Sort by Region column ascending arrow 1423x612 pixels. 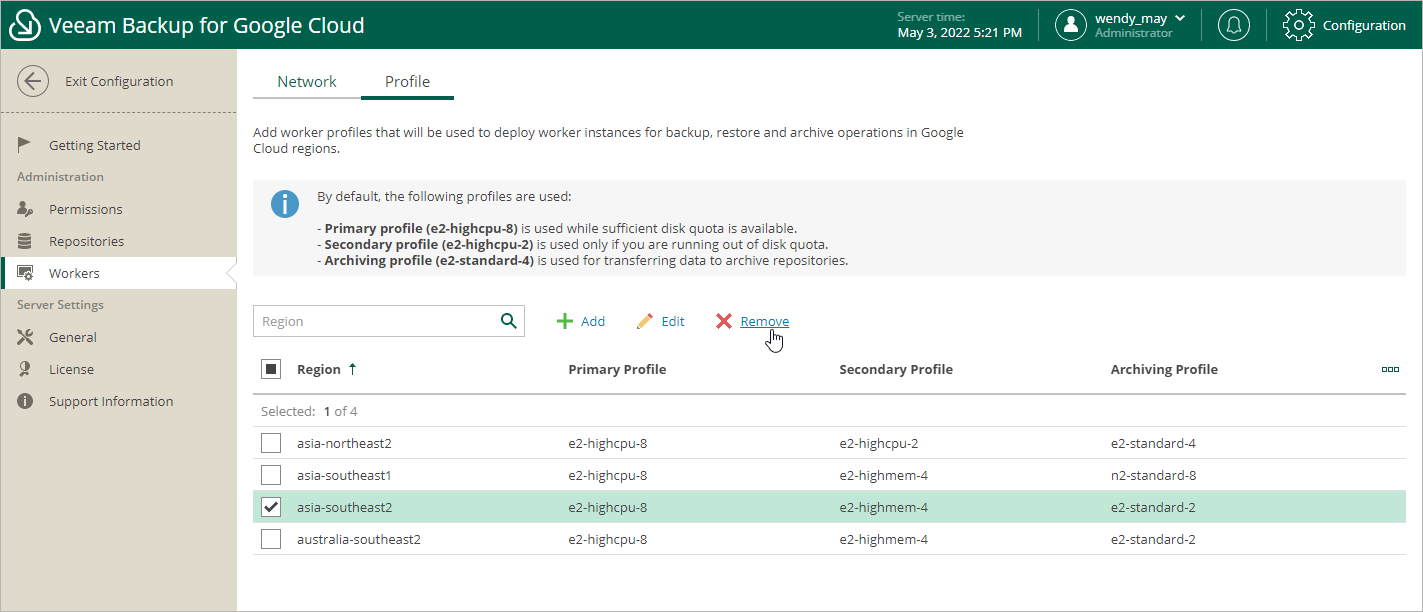point(352,369)
